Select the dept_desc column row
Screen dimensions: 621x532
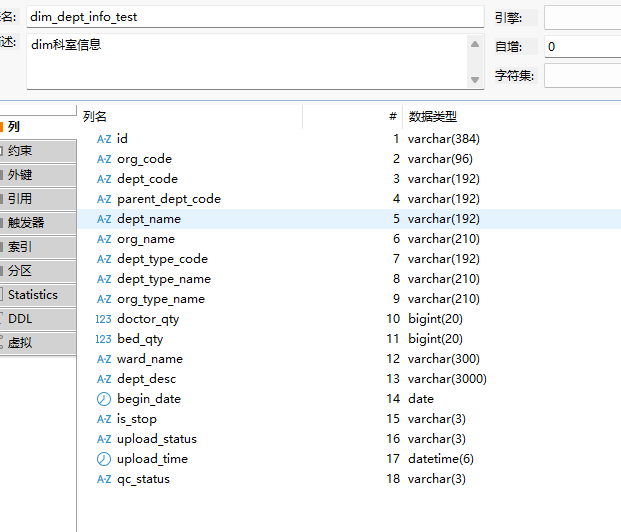coord(145,379)
